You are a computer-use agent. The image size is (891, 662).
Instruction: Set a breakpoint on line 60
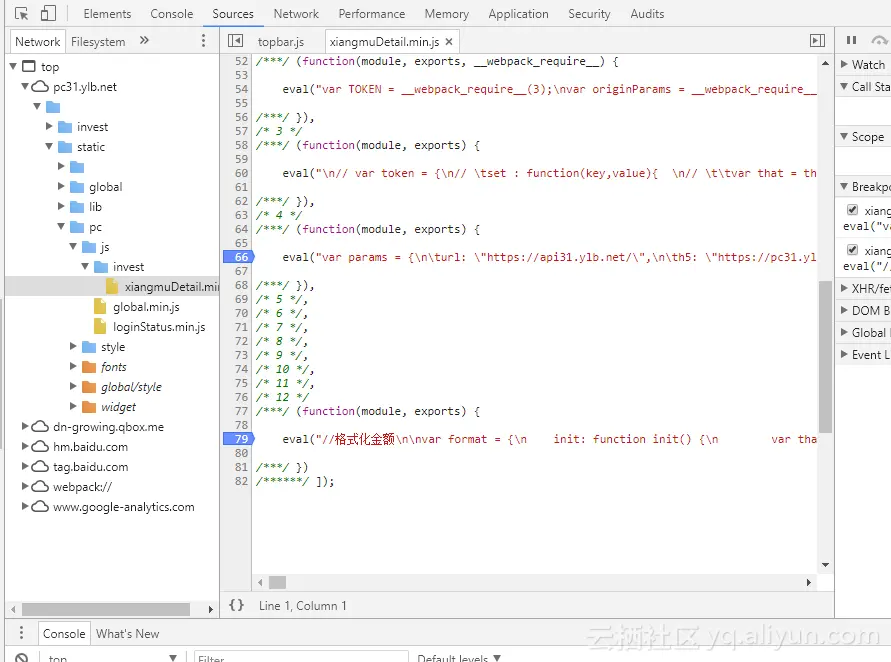click(x=241, y=173)
